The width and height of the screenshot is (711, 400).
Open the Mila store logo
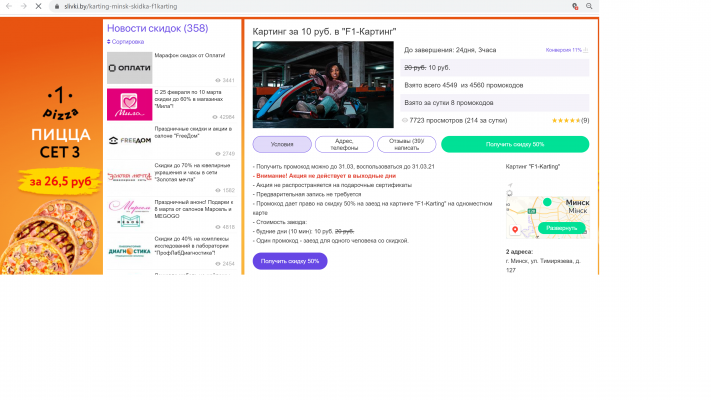coord(129,104)
